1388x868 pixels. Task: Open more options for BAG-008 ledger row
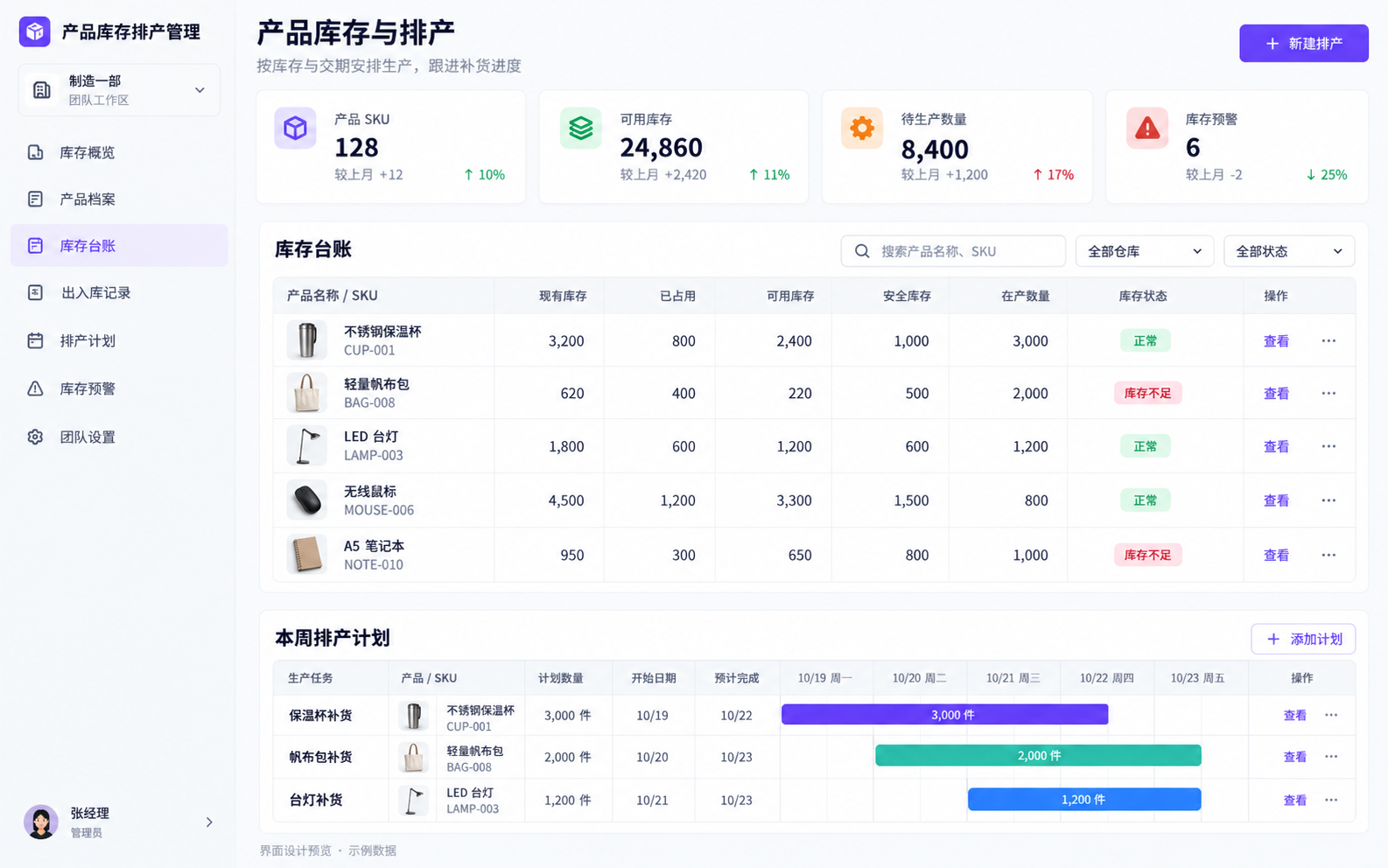(1328, 393)
